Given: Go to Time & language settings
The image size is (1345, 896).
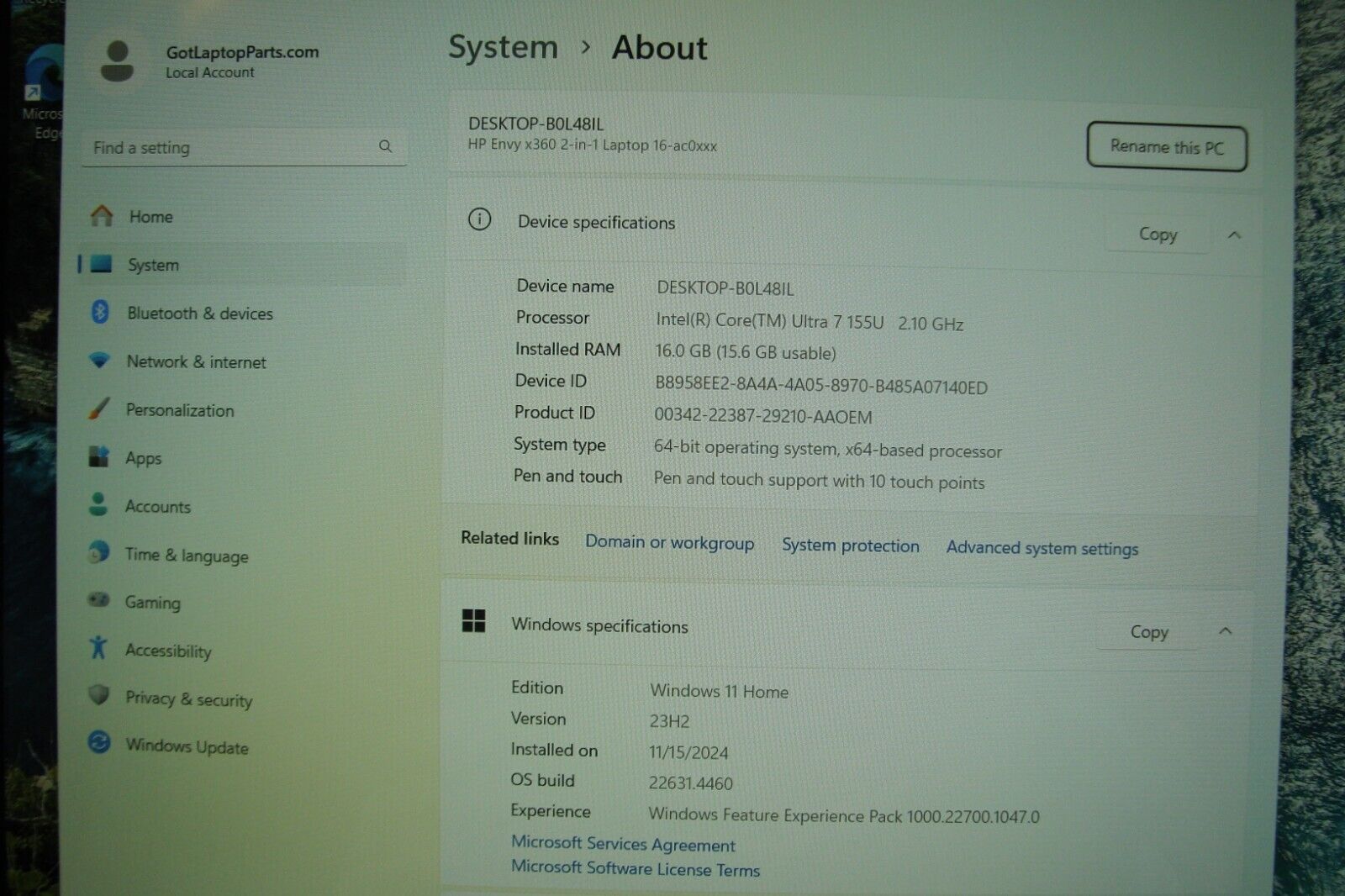Looking at the screenshot, I should (186, 555).
